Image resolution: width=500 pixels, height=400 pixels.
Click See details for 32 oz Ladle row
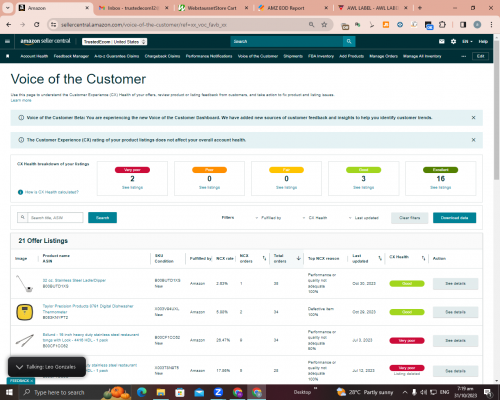455,284
